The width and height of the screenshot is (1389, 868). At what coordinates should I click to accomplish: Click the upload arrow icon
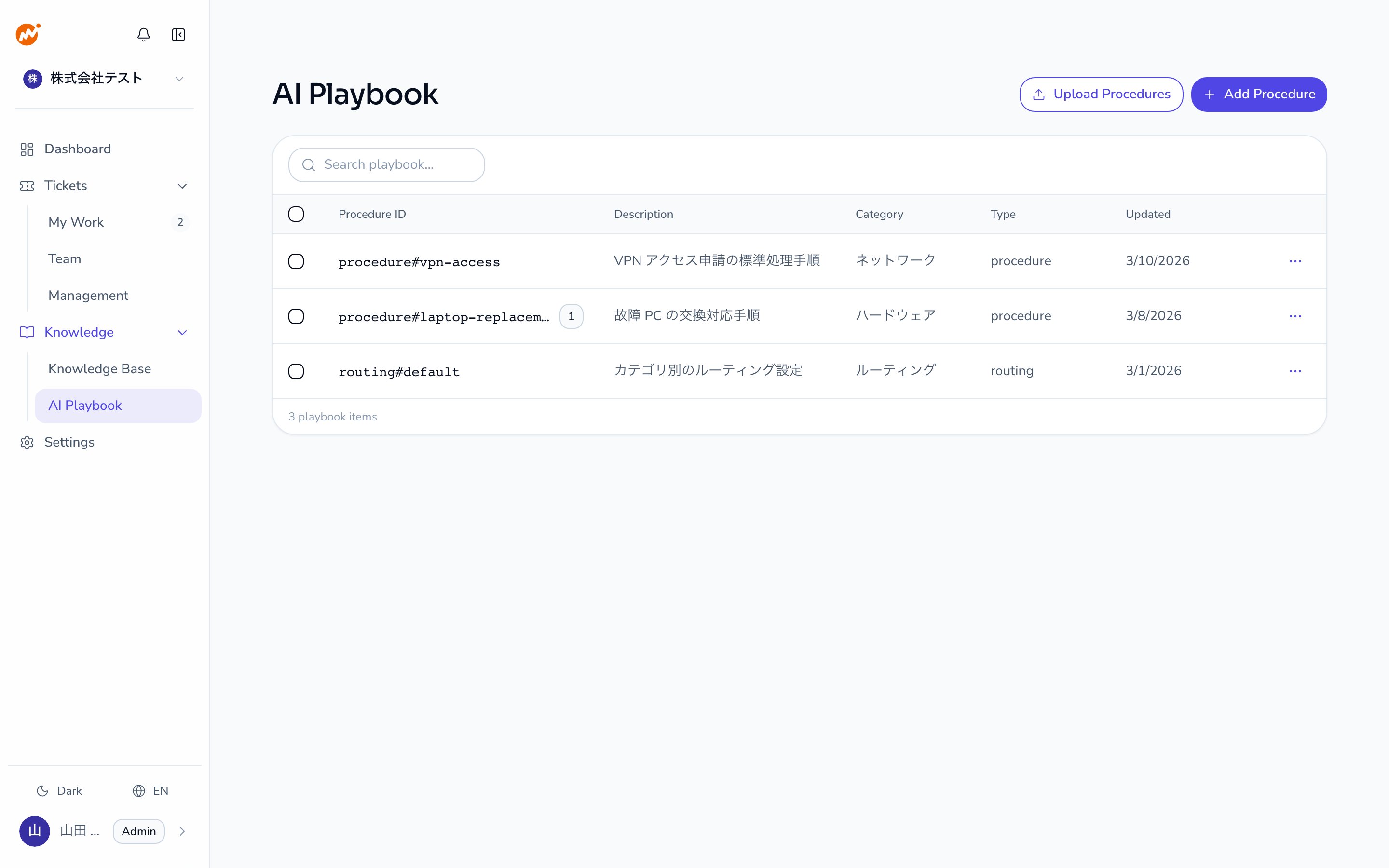pyautogui.click(x=1039, y=95)
